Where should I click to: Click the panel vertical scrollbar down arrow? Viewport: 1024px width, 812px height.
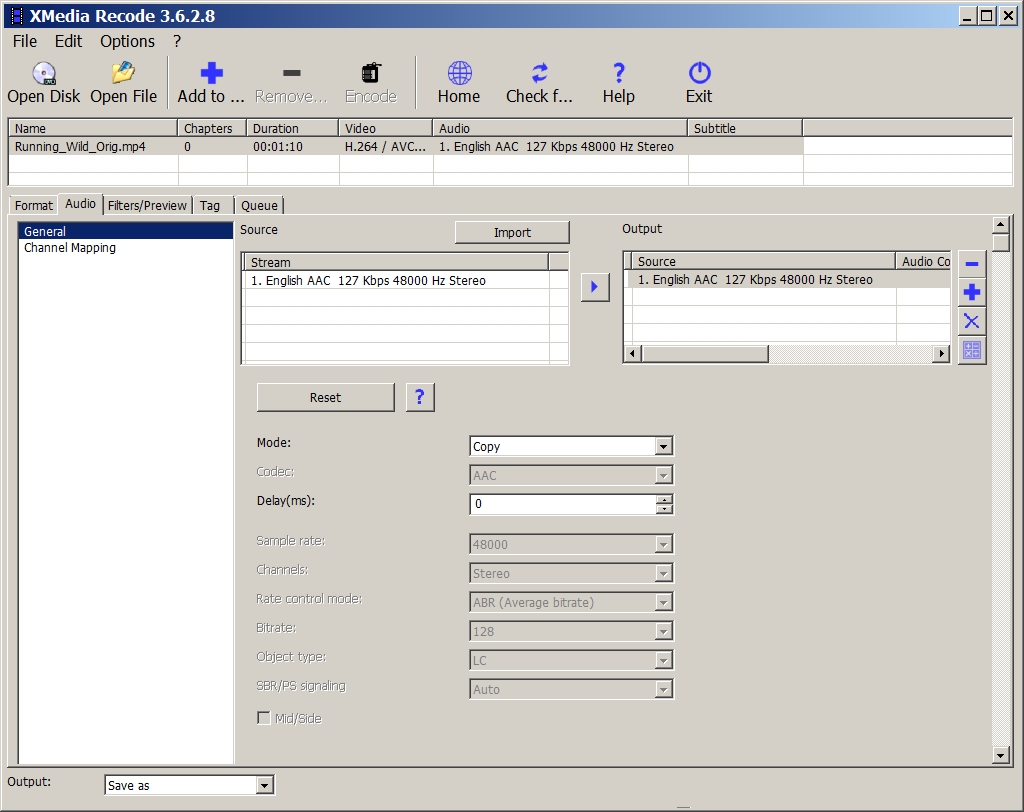coord(1000,756)
